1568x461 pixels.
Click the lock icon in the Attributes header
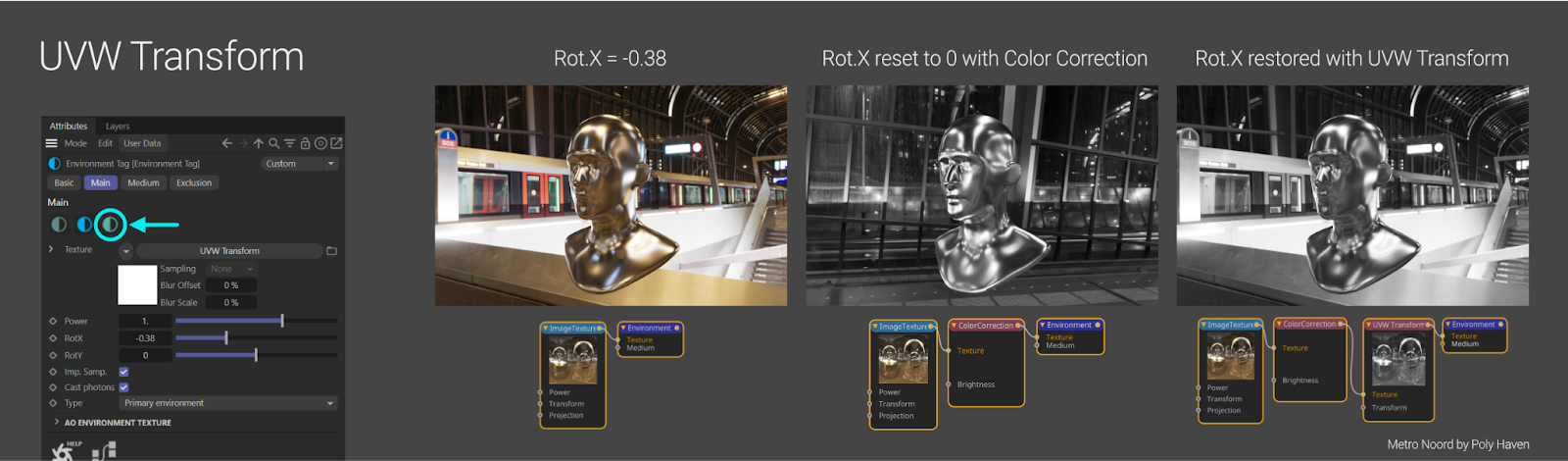point(305,143)
